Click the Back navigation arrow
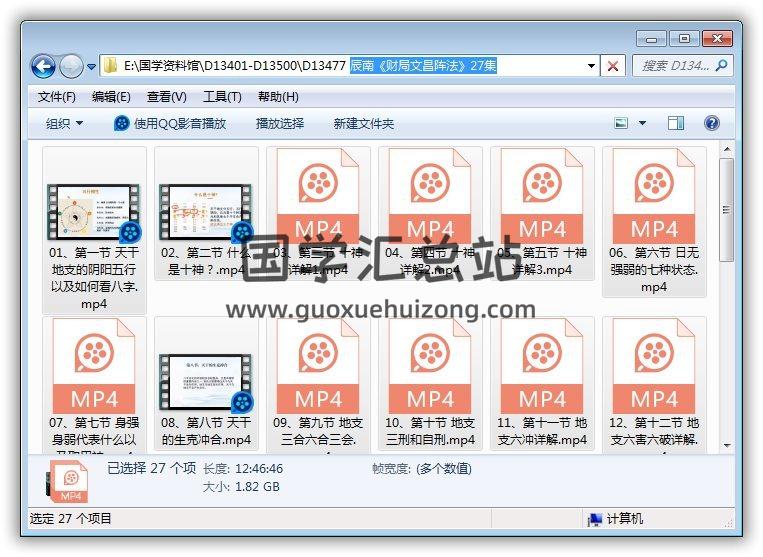The width and height of the screenshot is (763, 557). tap(43, 66)
